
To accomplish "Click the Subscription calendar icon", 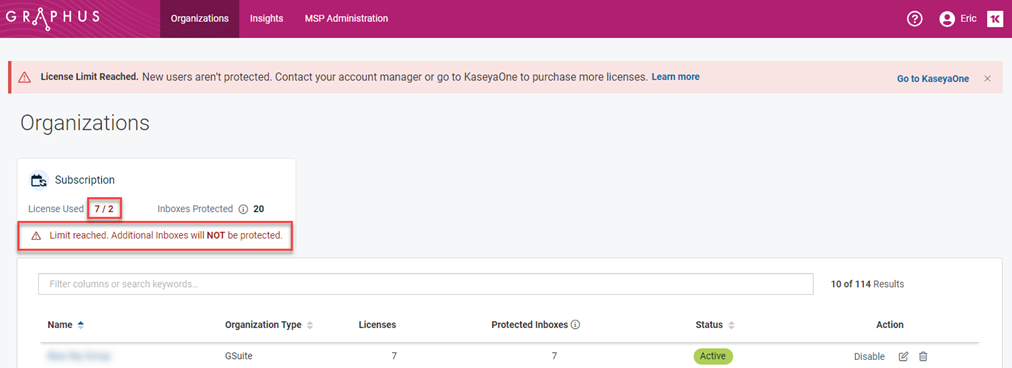I will pyautogui.click(x=40, y=180).
